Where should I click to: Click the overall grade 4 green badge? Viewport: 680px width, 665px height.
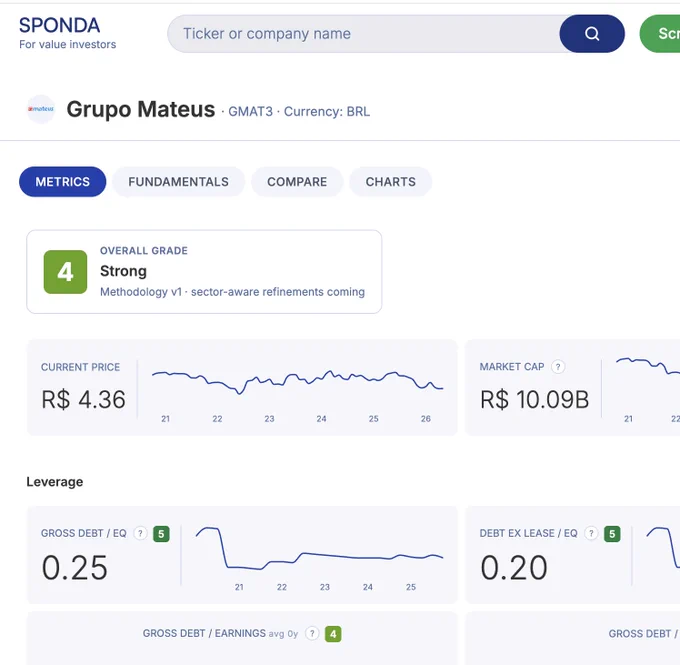pos(65,272)
